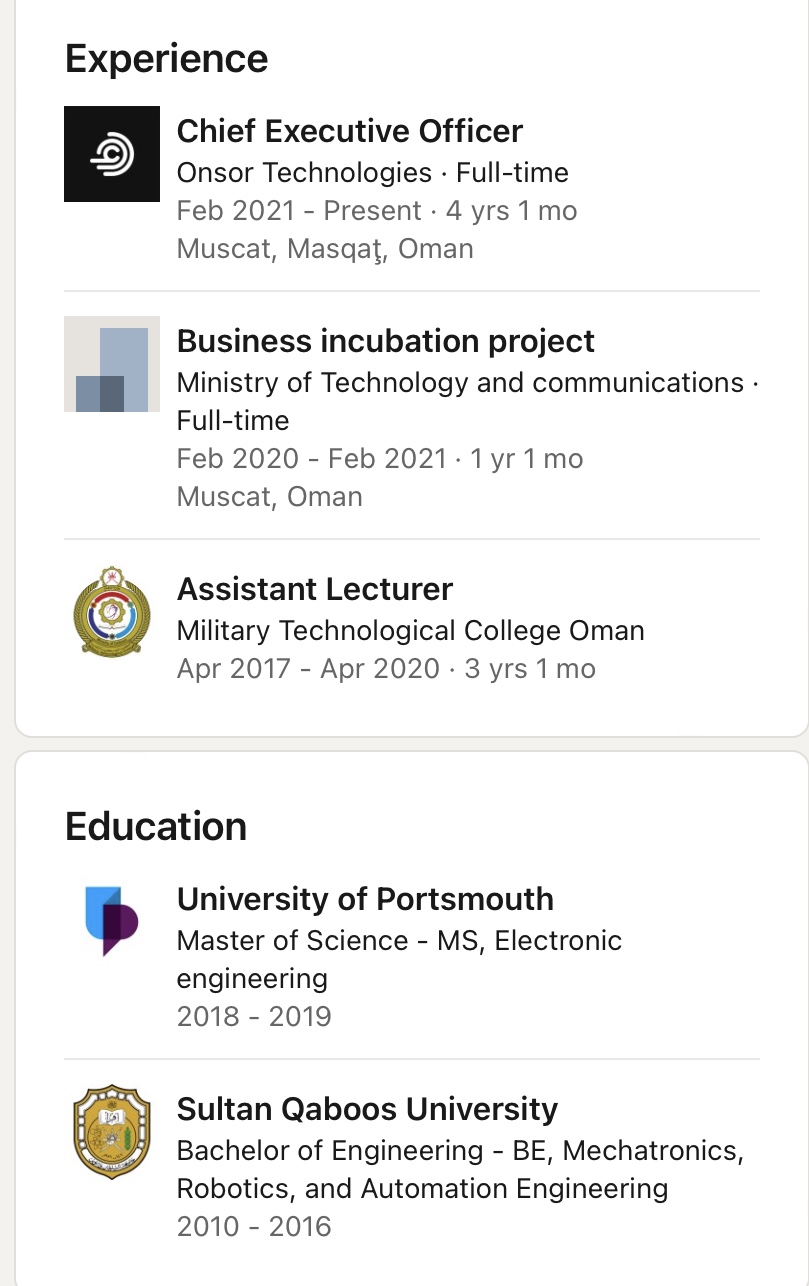Click the Bachelor of Engineering degree text

pos(460,1151)
